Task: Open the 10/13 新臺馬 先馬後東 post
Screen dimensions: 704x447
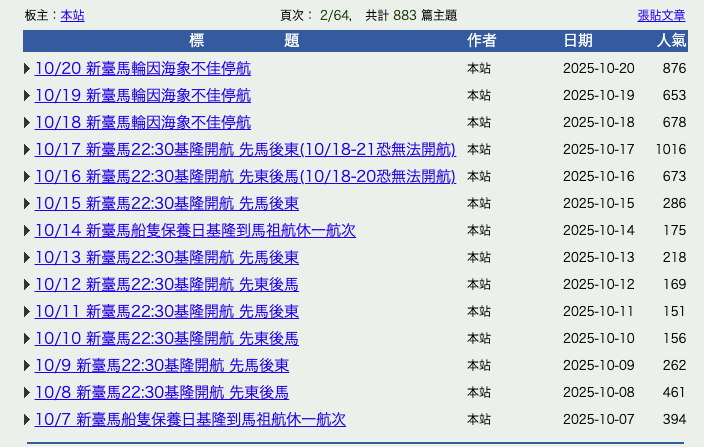Action: click(166, 258)
